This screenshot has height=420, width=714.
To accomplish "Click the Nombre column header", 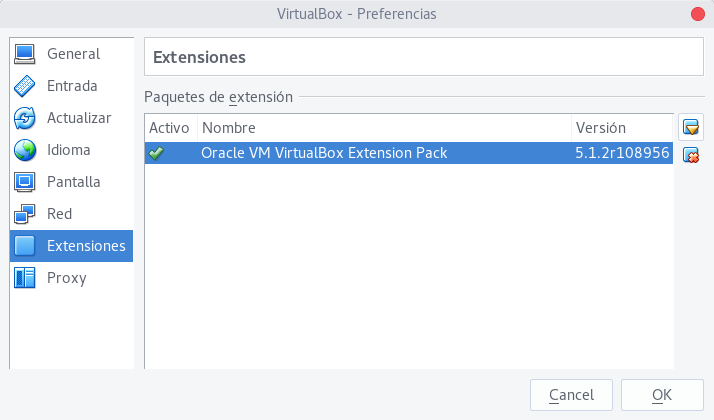I will [228, 128].
